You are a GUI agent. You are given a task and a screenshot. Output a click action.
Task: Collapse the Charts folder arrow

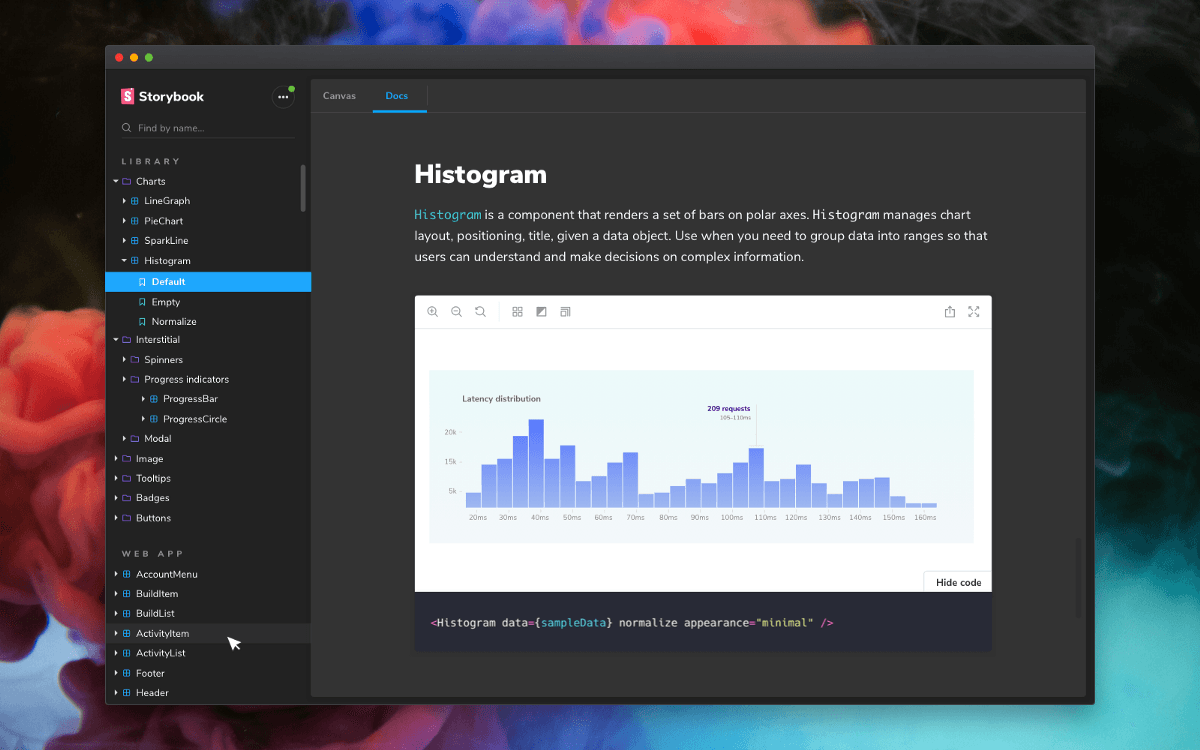coord(116,181)
